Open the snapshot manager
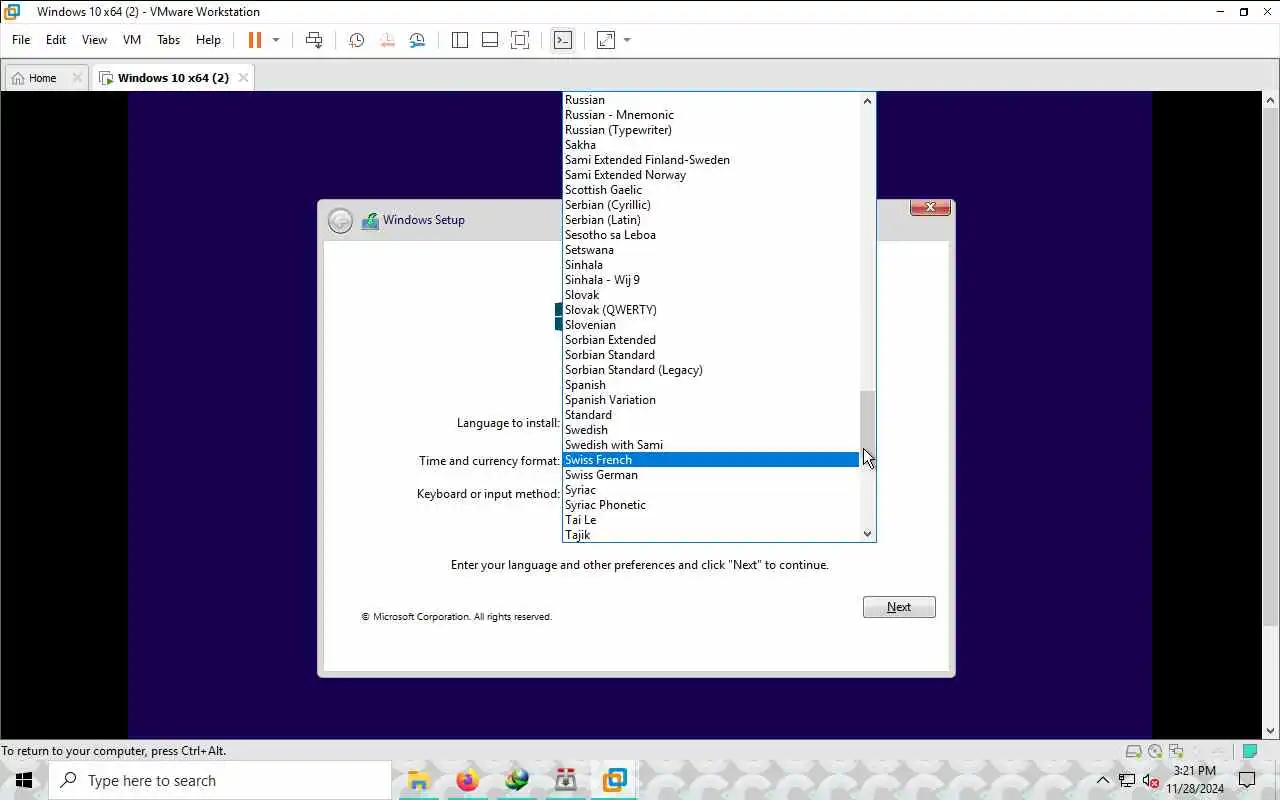 pos(417,40)
